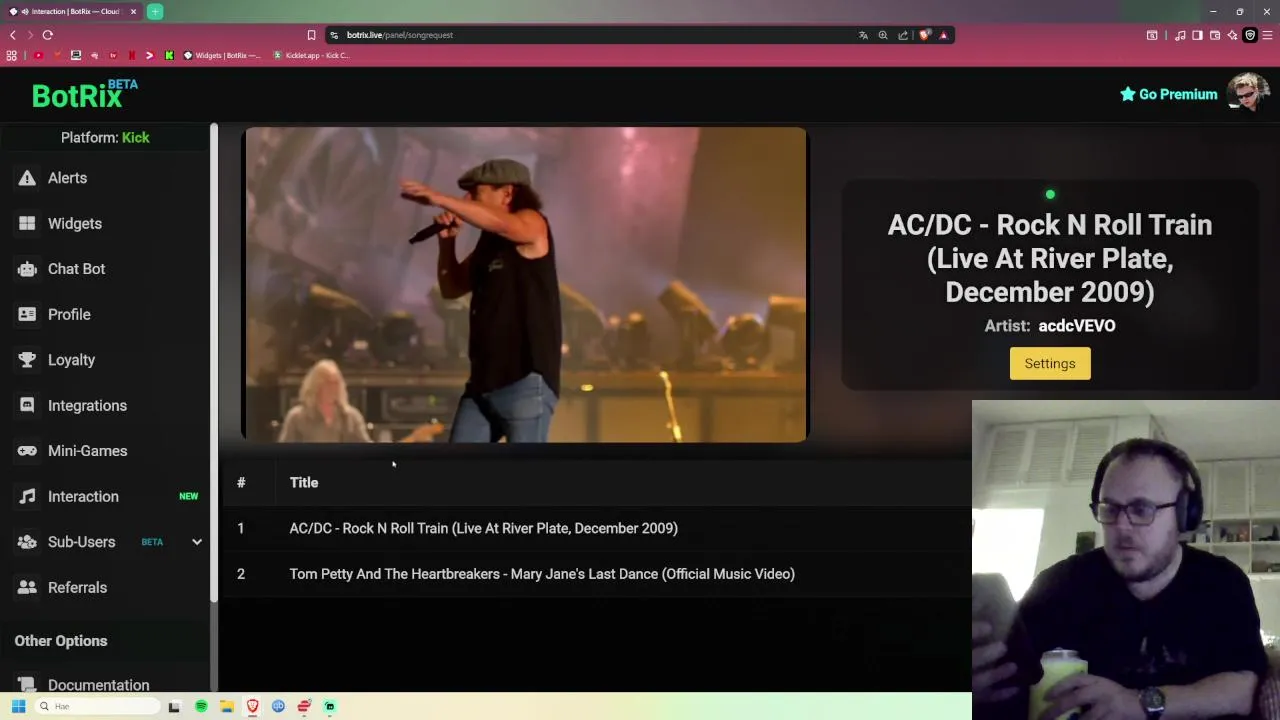This screenshot has width=1280, height=720.
Task: Click the translate page icon
Action: 863,35
